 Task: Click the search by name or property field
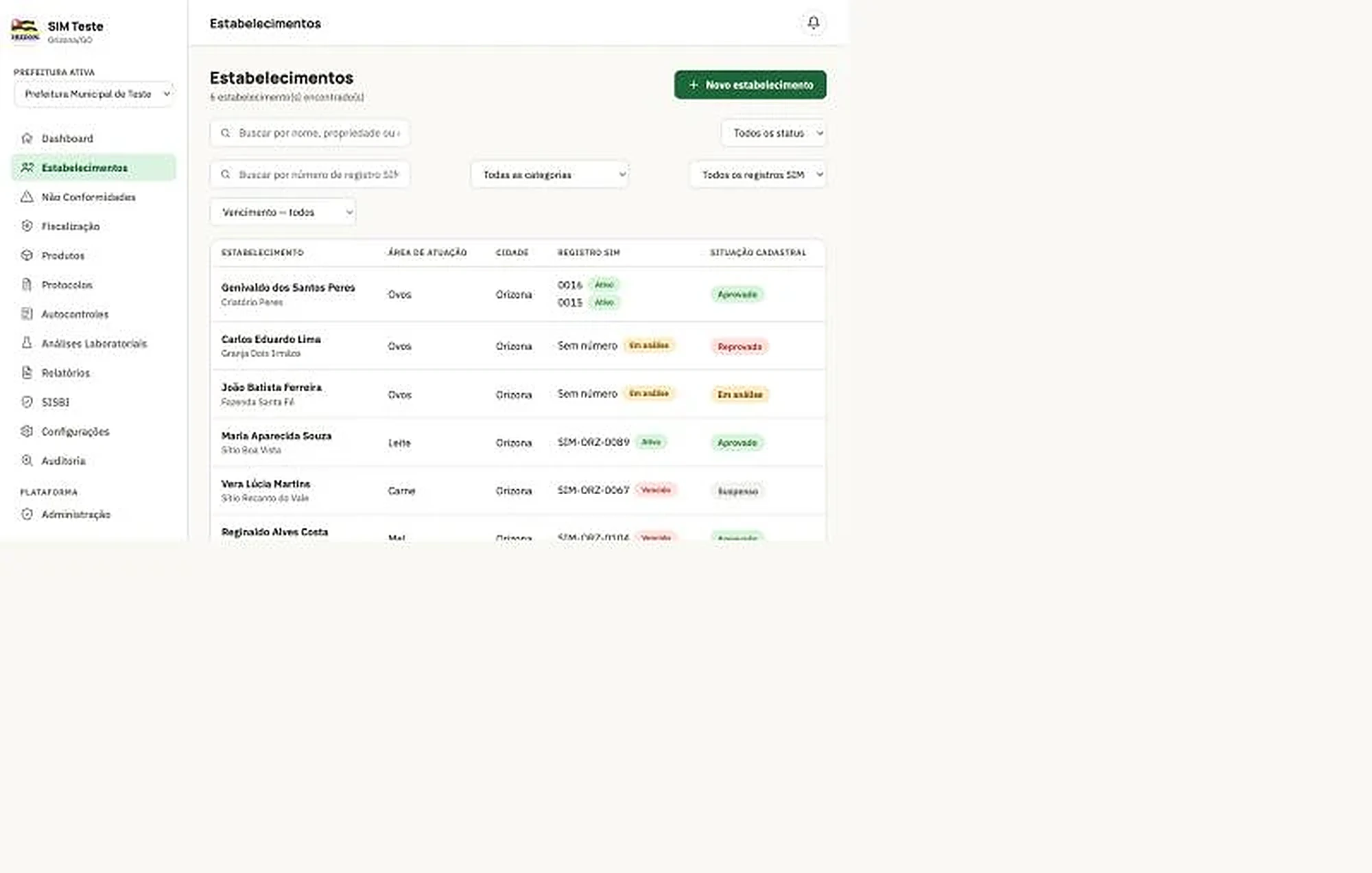[x=310, y=133]
